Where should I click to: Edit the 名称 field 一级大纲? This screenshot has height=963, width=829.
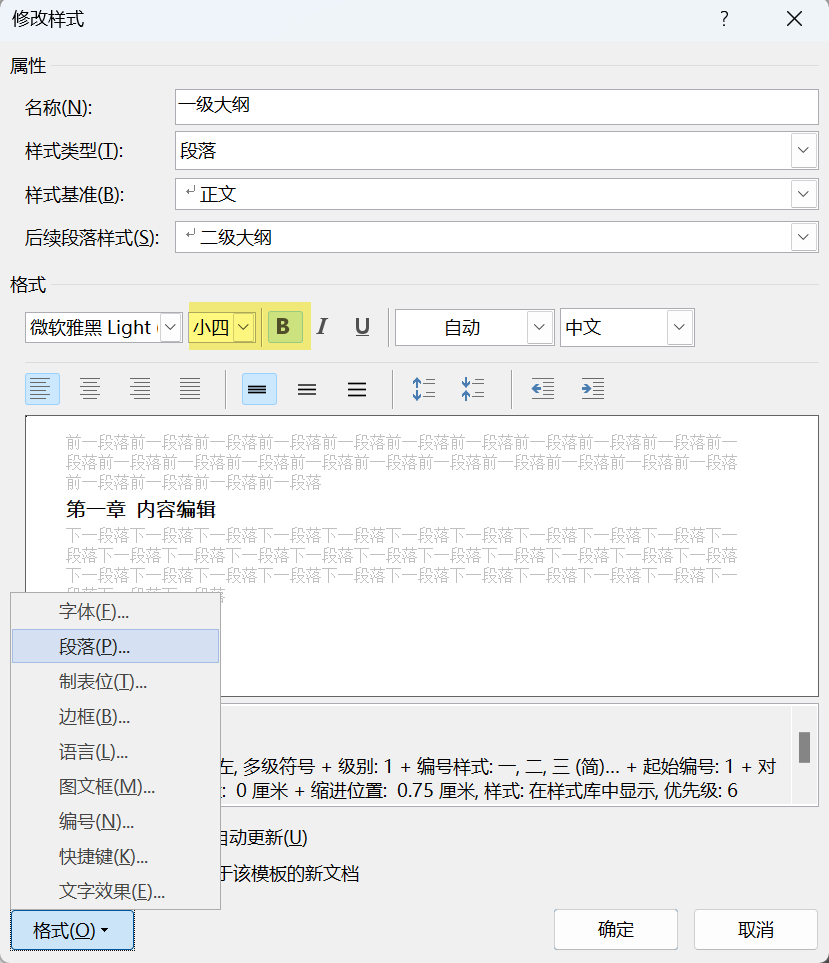[x=497, y=107]
